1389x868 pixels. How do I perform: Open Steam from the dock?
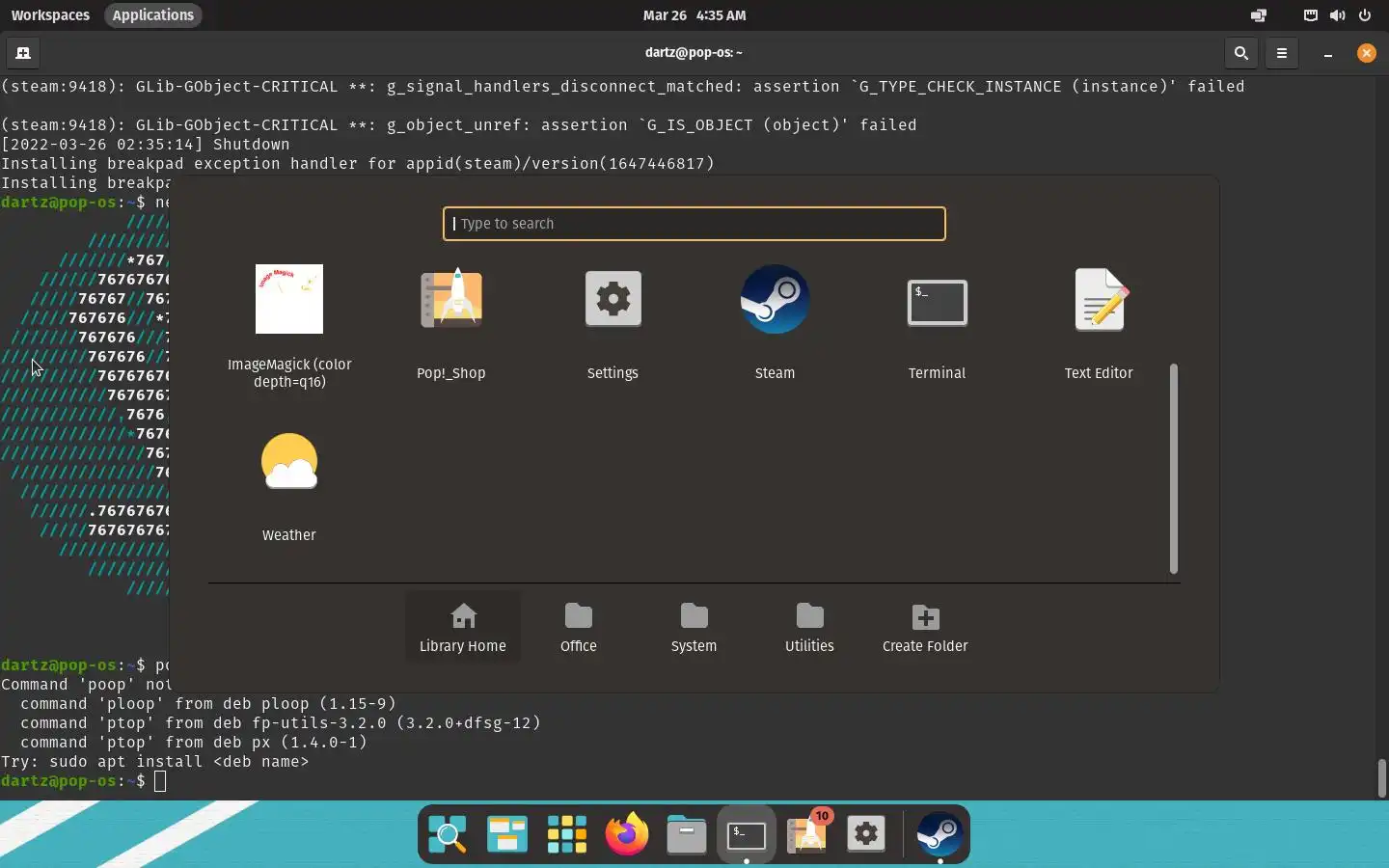point(940,834)
